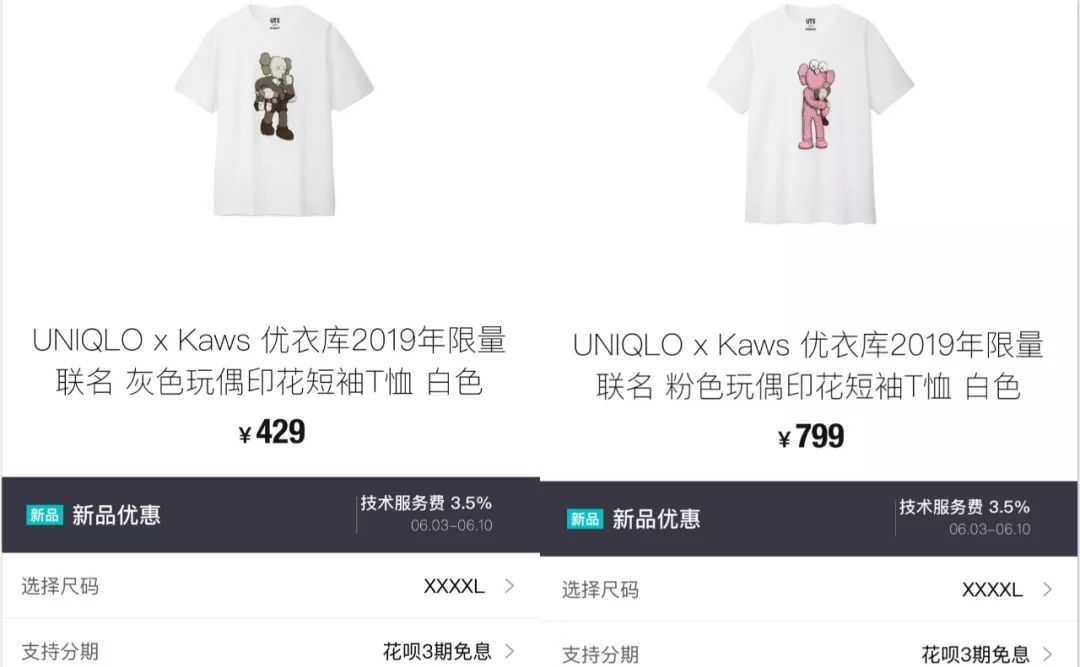Open size chevron for pink T-shirt
Screen dimensions: 1080x667
(x=1048, y=589)
